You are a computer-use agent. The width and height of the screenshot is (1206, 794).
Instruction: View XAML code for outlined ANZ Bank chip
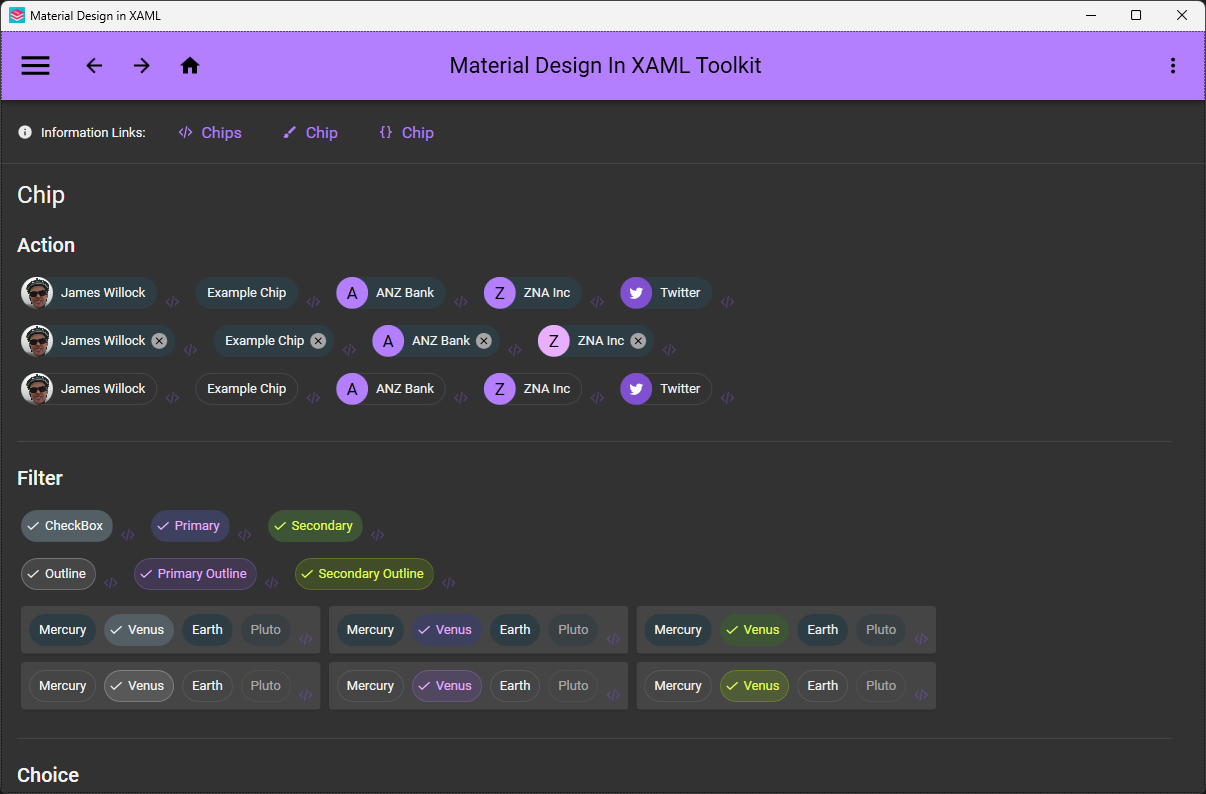pos(461,398)
